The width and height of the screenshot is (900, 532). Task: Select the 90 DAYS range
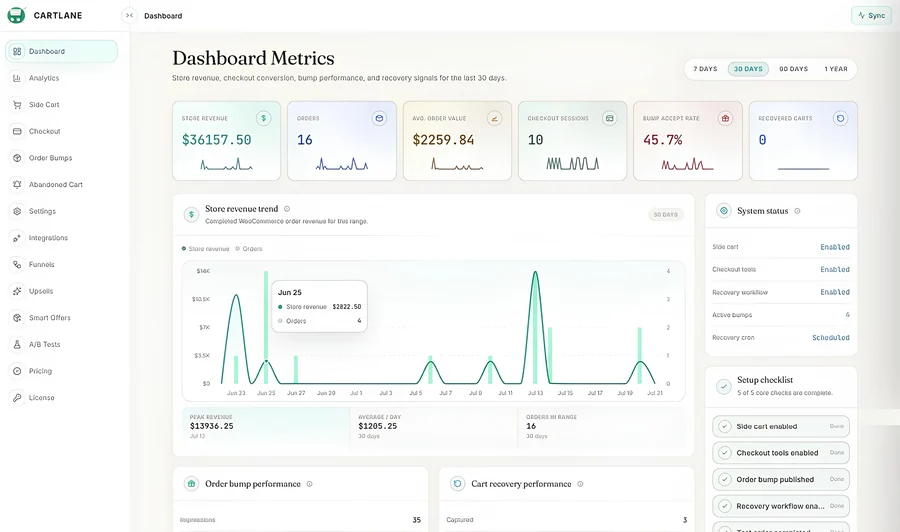[x=793, y=69]
